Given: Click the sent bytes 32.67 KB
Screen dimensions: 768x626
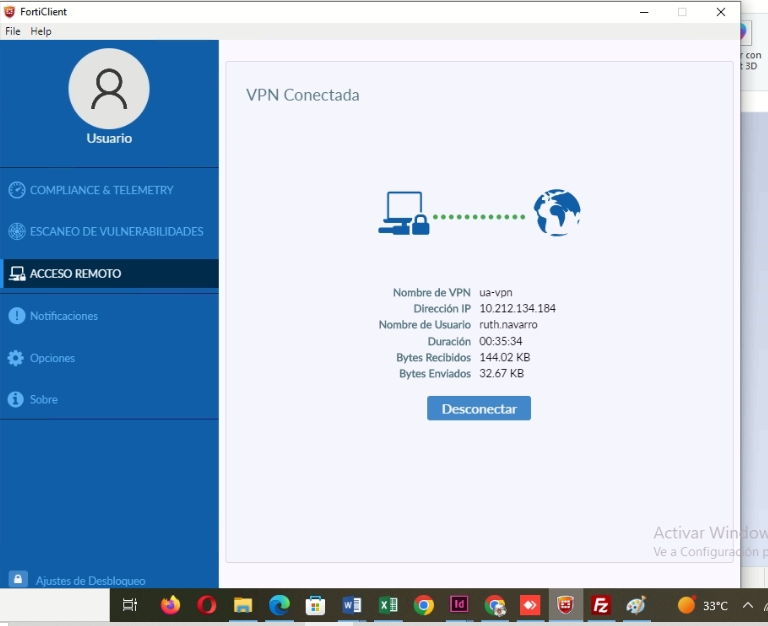Looking at the screenshot, I should point(502,374).
